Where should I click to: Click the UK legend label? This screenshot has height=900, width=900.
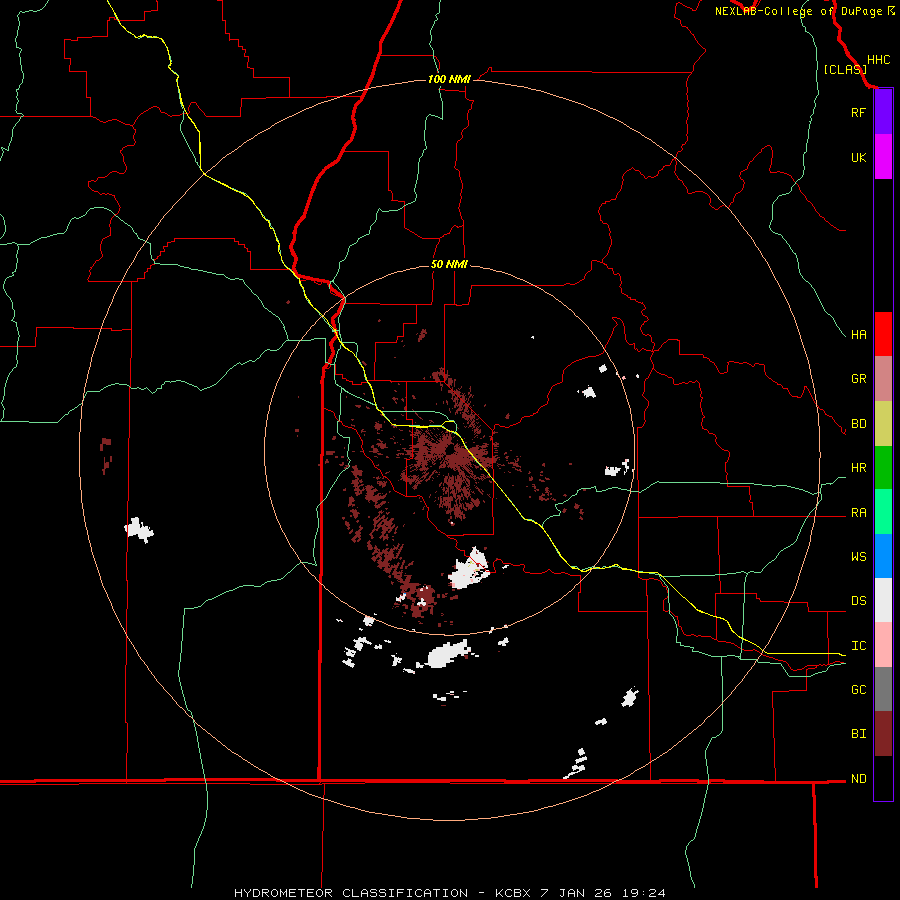tap(858, 157)
